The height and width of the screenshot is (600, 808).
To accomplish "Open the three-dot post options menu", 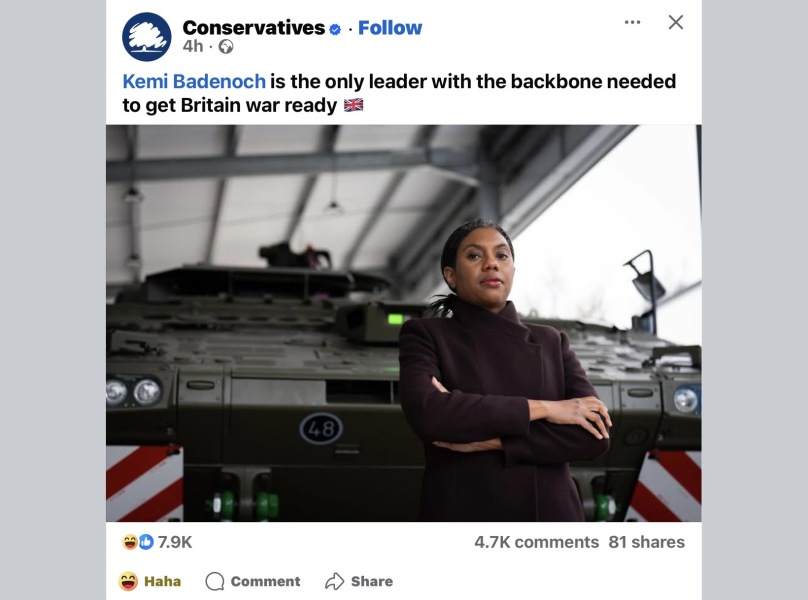I will point(632,22).
